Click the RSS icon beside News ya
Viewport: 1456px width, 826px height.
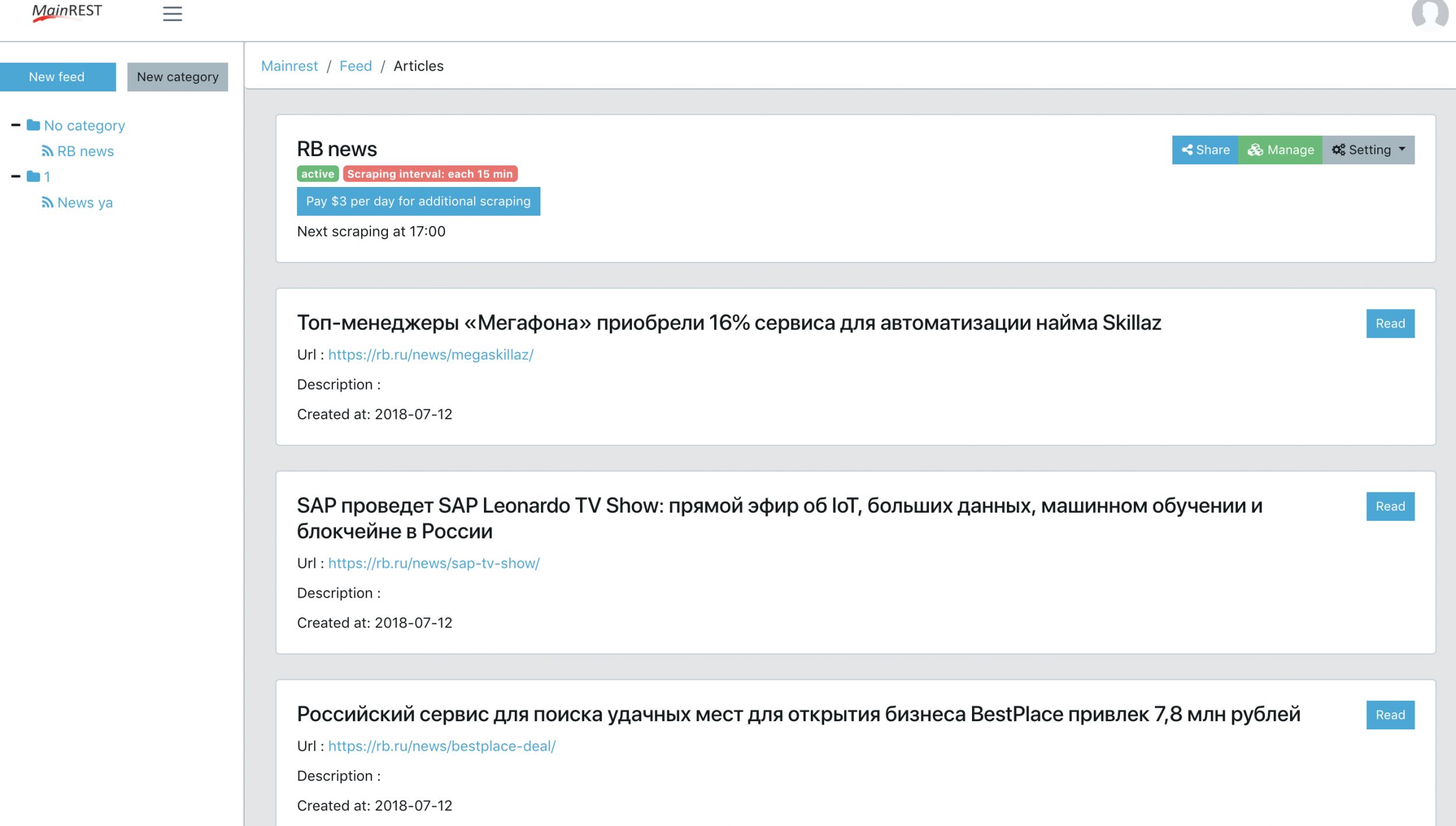[x=48, y=203]
